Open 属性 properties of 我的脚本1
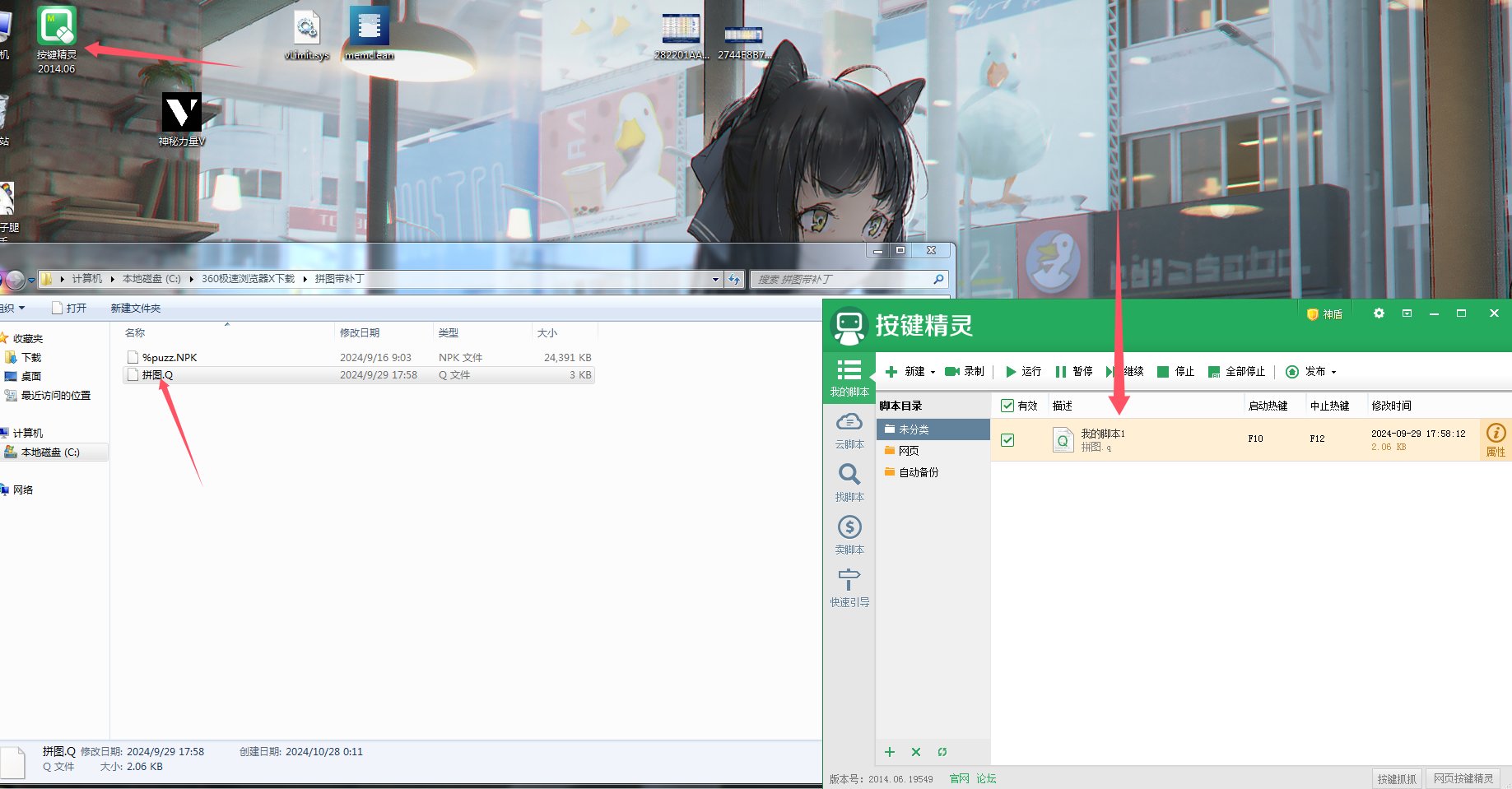1512x789 pixels. pyautogui.click(x=1496, y=440)
